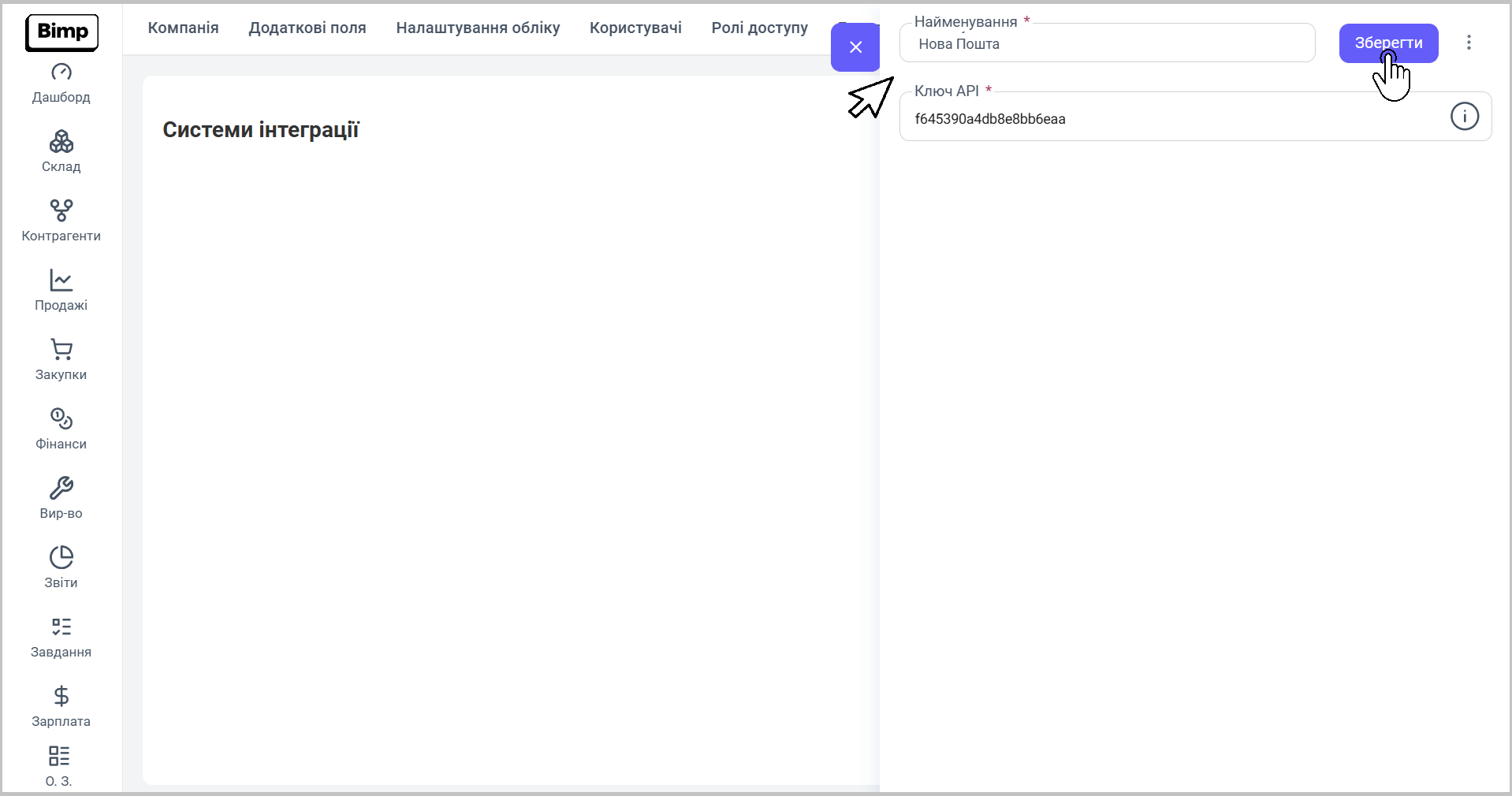
Task: Navigate to Фінанси coins icon
Action: [61, 418]
